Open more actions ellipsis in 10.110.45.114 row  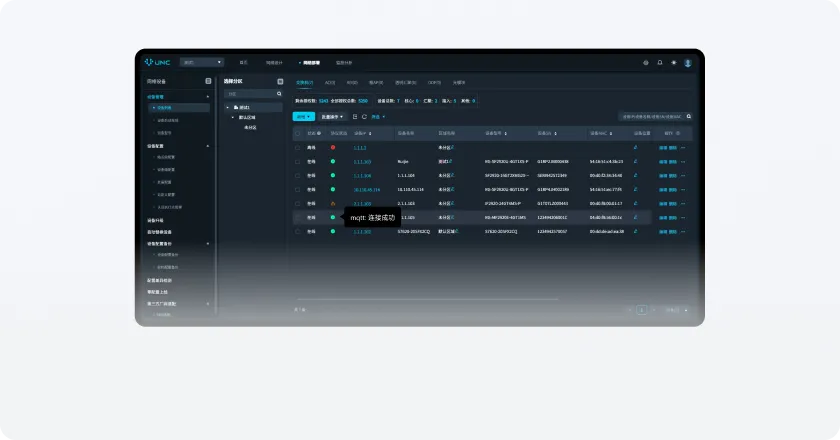pyautogui.click(x=683, y=190)
